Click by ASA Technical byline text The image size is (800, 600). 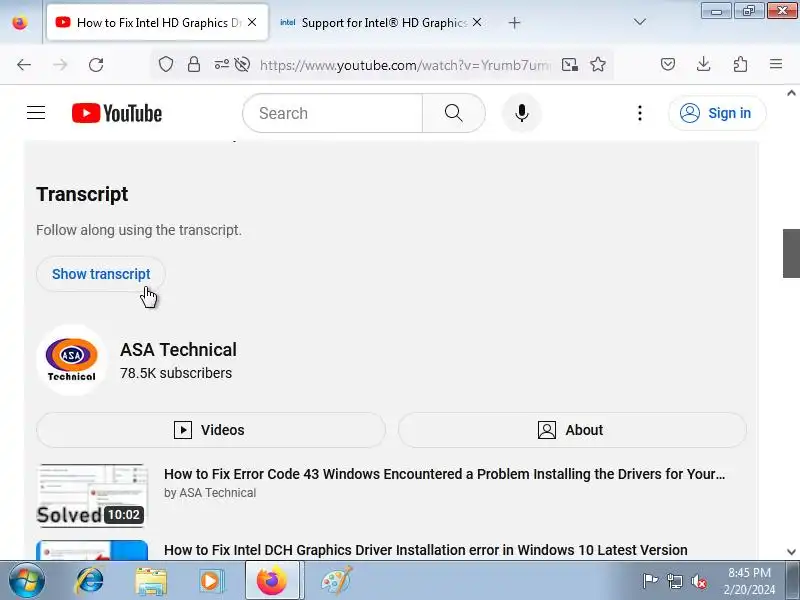[x=210, y=493]
